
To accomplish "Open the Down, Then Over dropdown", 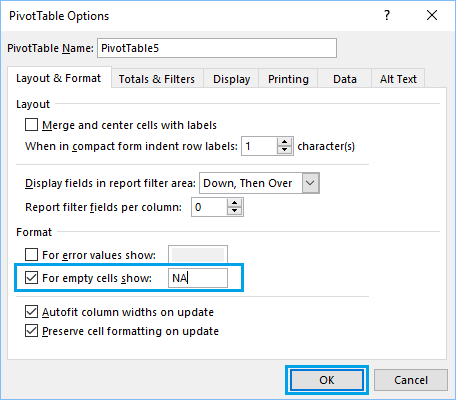I will 310,183.
